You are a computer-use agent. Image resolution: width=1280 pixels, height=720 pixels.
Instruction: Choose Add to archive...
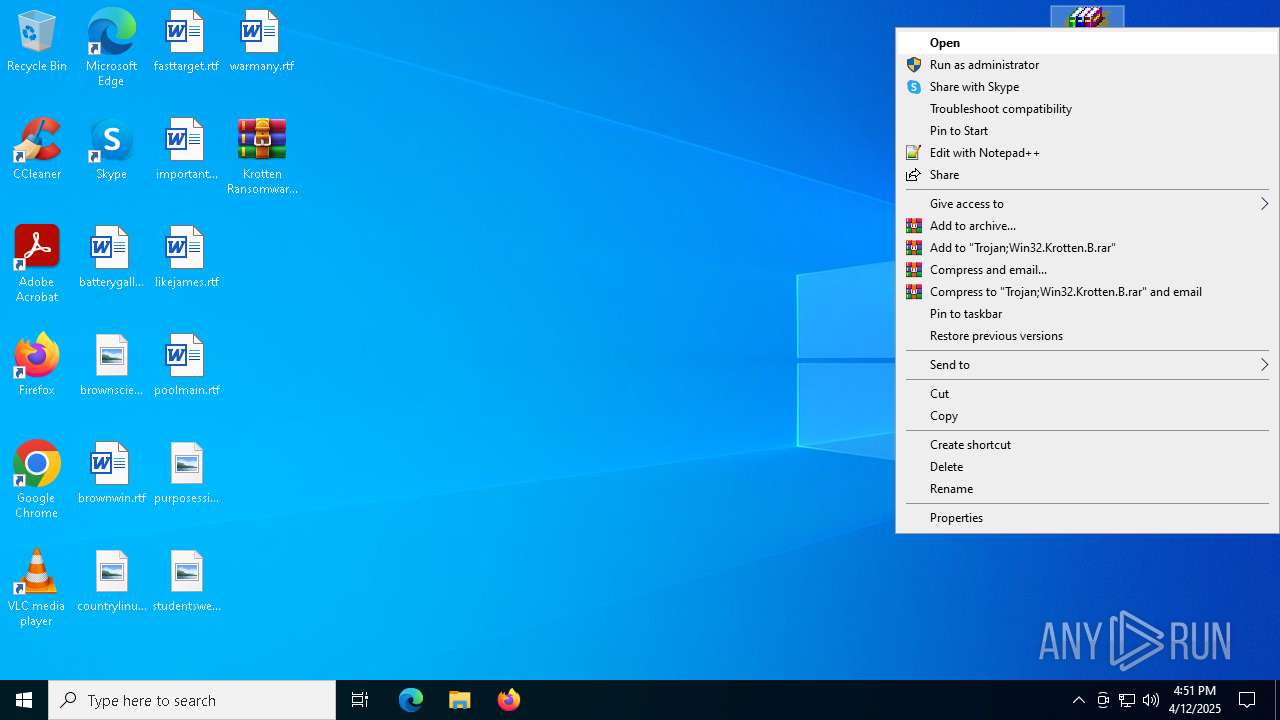(x=1087, y=226)
